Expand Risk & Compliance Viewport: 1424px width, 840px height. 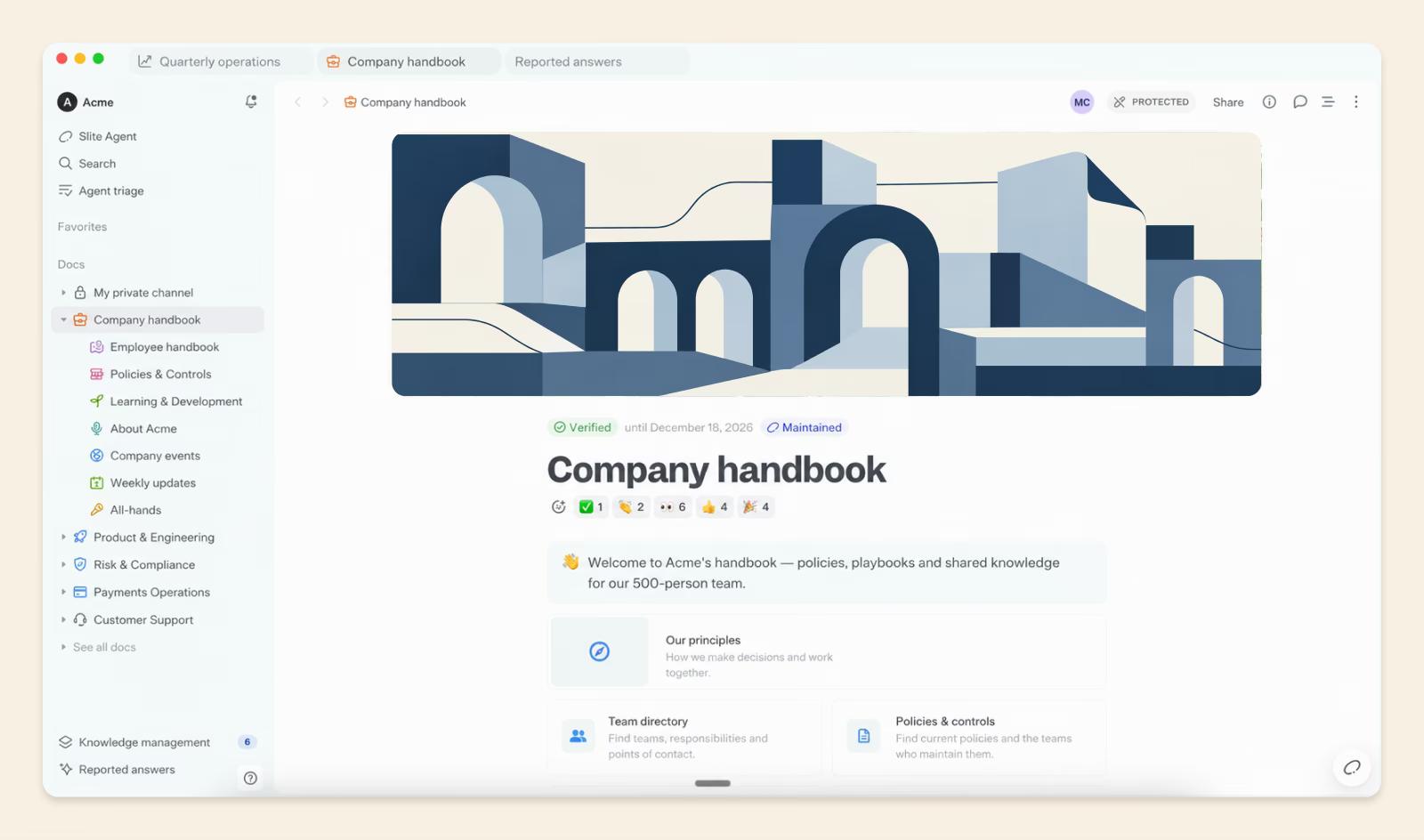[x=63, y=565]
